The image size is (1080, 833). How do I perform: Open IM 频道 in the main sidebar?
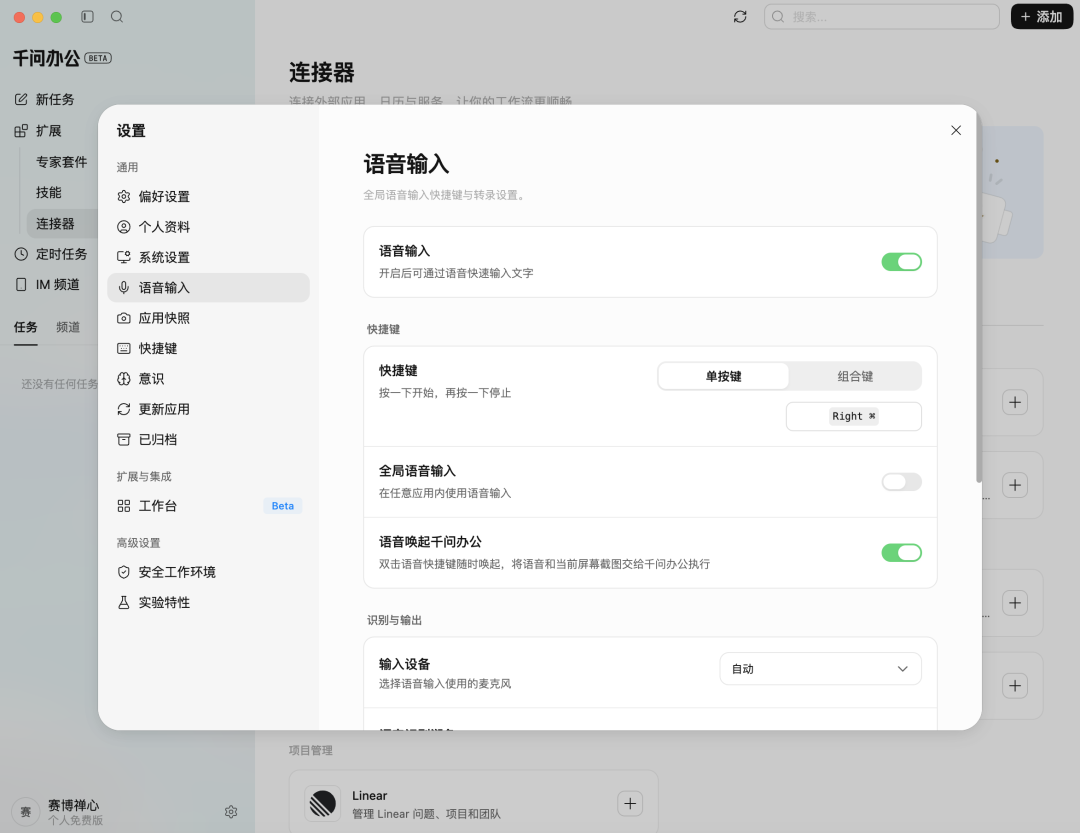[47, 285]
